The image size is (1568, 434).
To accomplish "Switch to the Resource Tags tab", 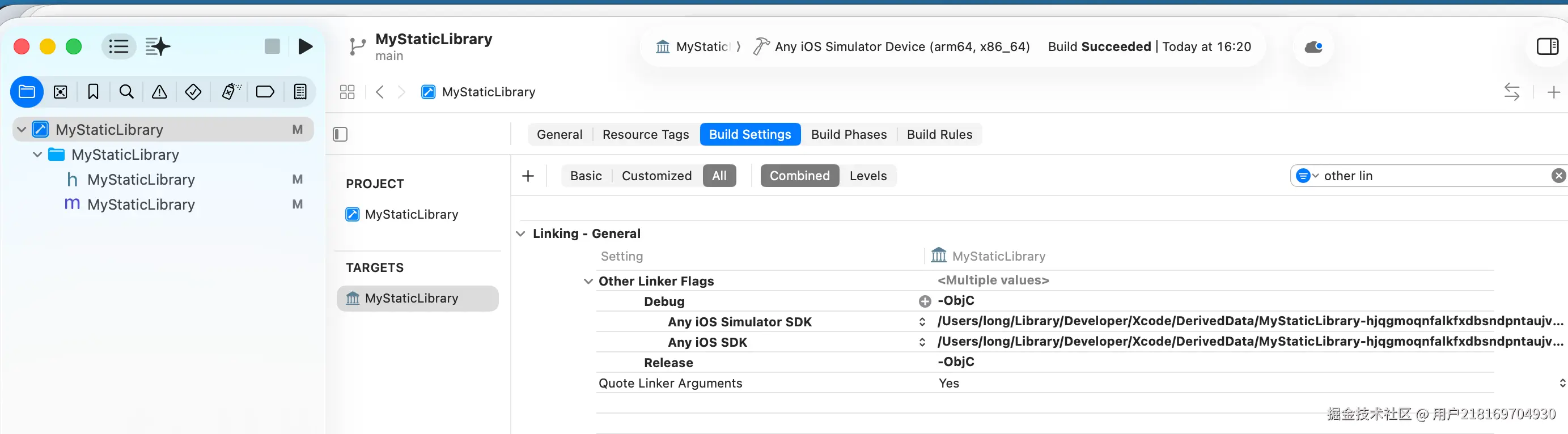I will (x=646, y=134).
